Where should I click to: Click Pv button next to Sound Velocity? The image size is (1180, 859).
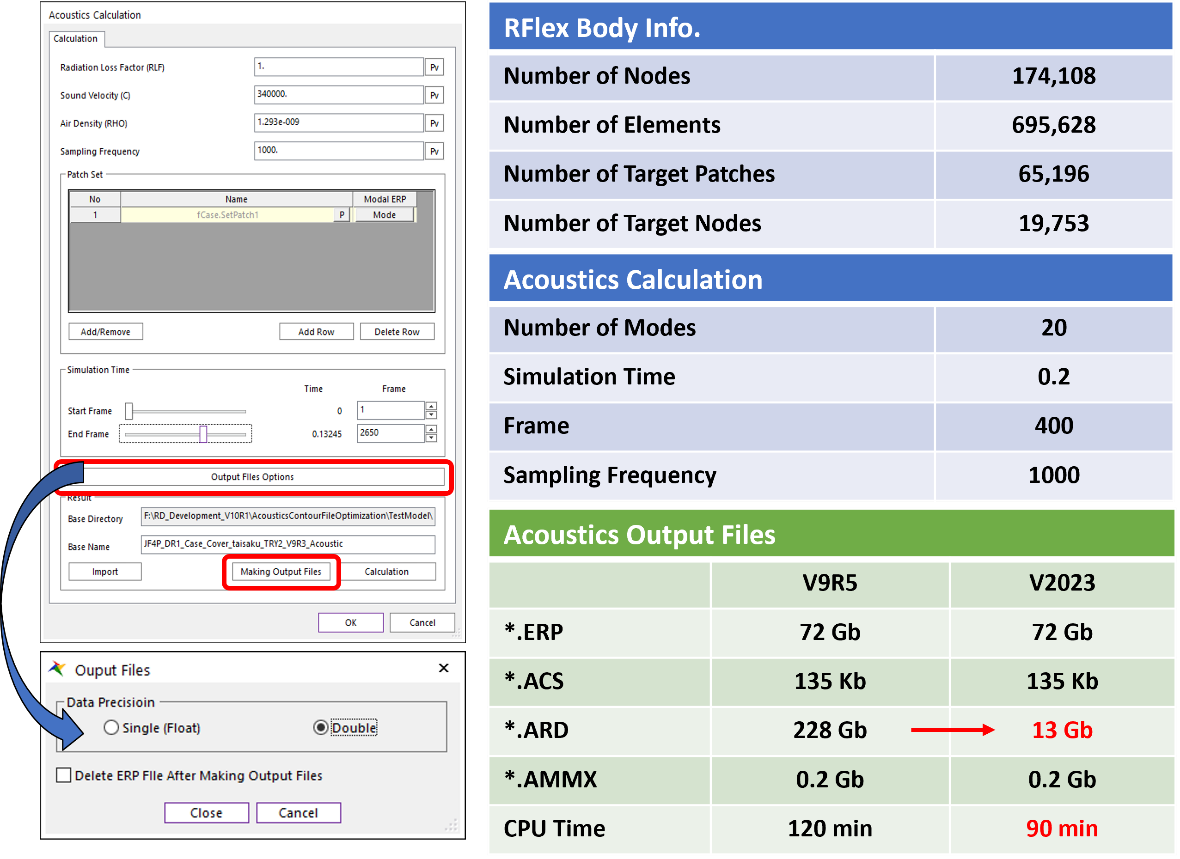click(435, 96)
